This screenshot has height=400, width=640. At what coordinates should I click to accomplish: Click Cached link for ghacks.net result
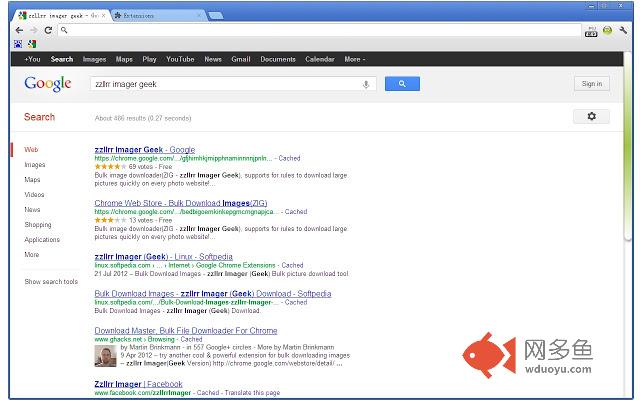tap(191, 340)
